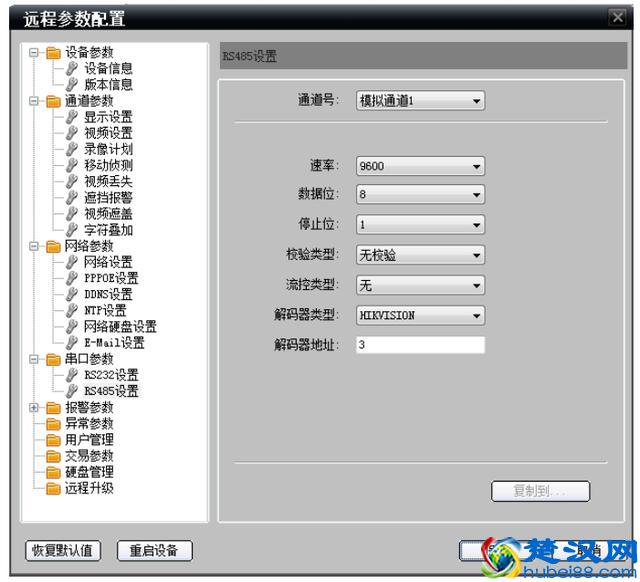Collapse the 设备参数 tree node

(x=34, y=53)
